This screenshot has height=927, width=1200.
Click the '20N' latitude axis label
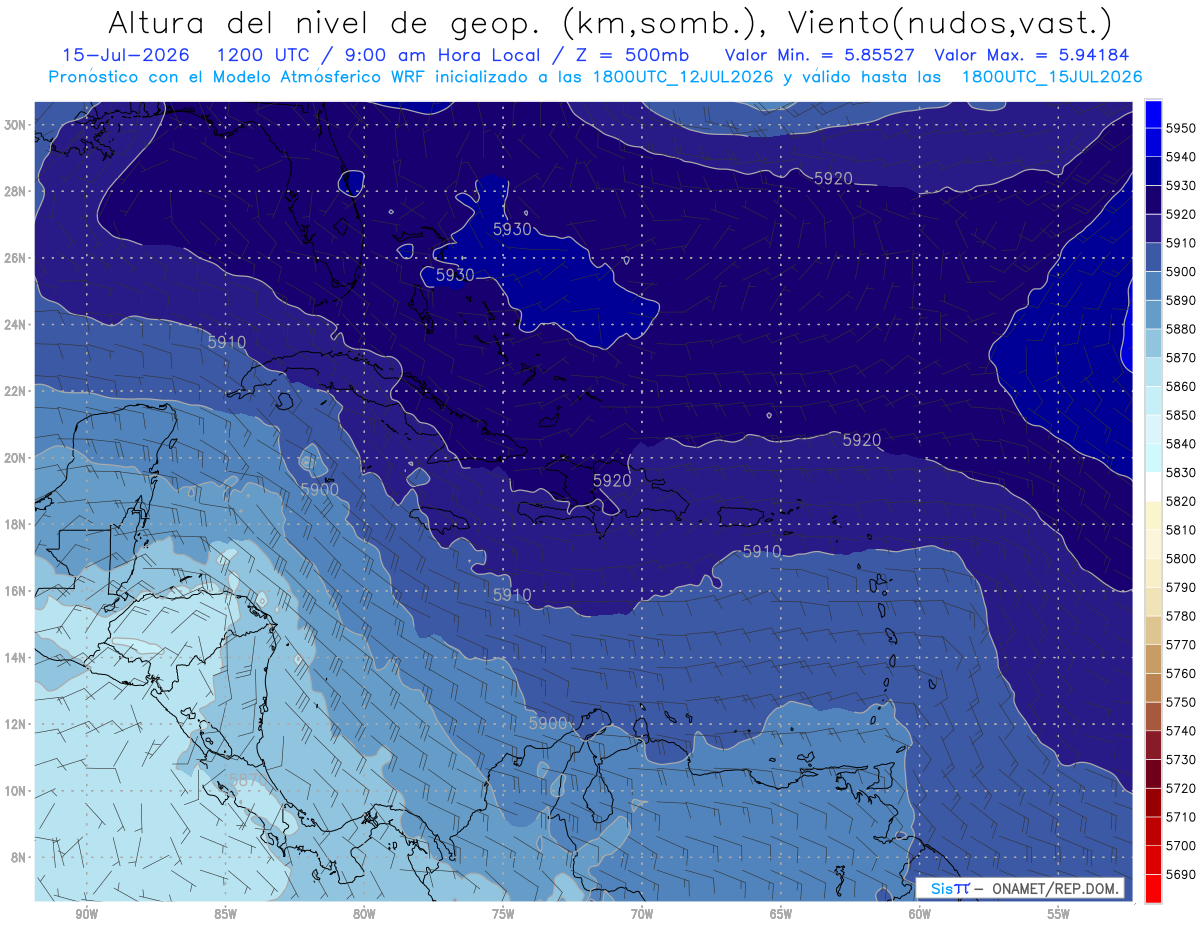click(x=16, y=458)
